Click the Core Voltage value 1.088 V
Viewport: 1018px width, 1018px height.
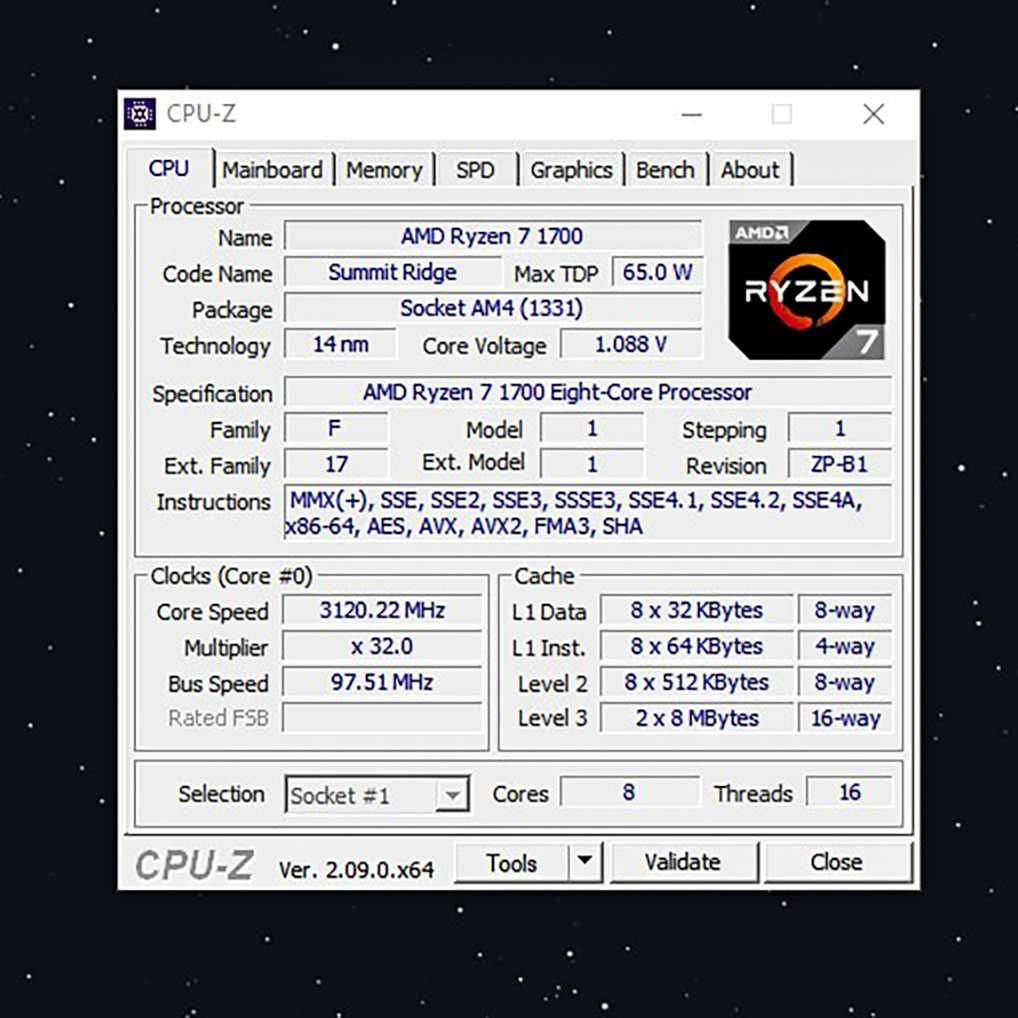(x=631, y=344)
